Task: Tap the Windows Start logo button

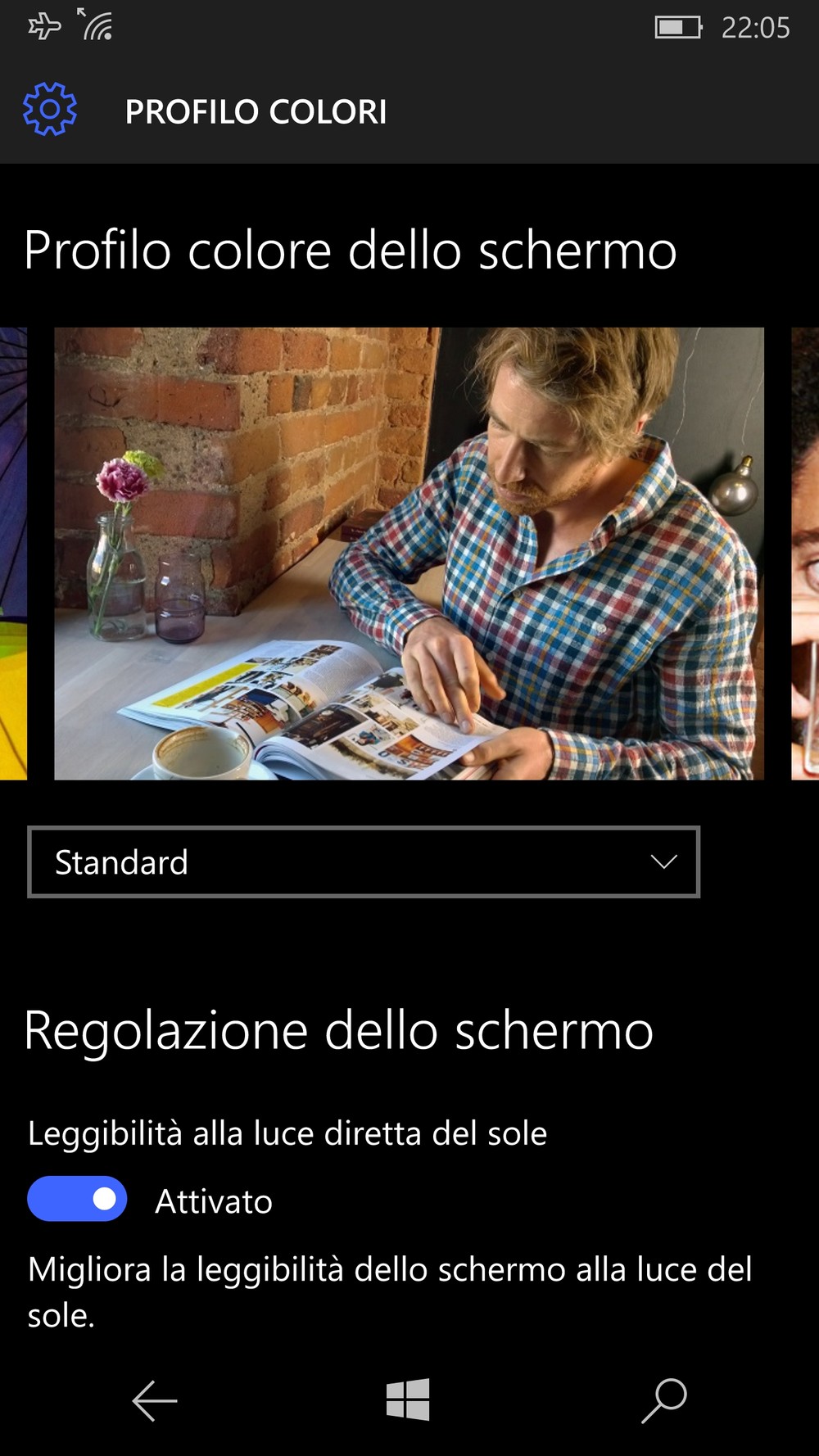Action: point(408,1399)
